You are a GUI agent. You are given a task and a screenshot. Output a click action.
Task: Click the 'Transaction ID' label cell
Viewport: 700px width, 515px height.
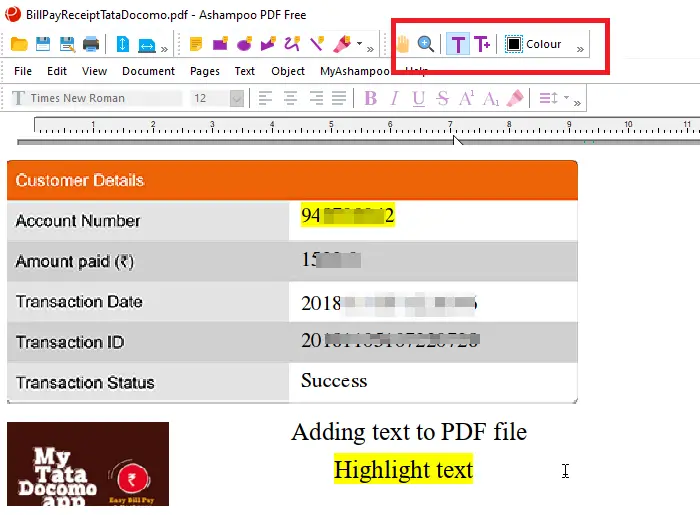click(x=148, y=342)
